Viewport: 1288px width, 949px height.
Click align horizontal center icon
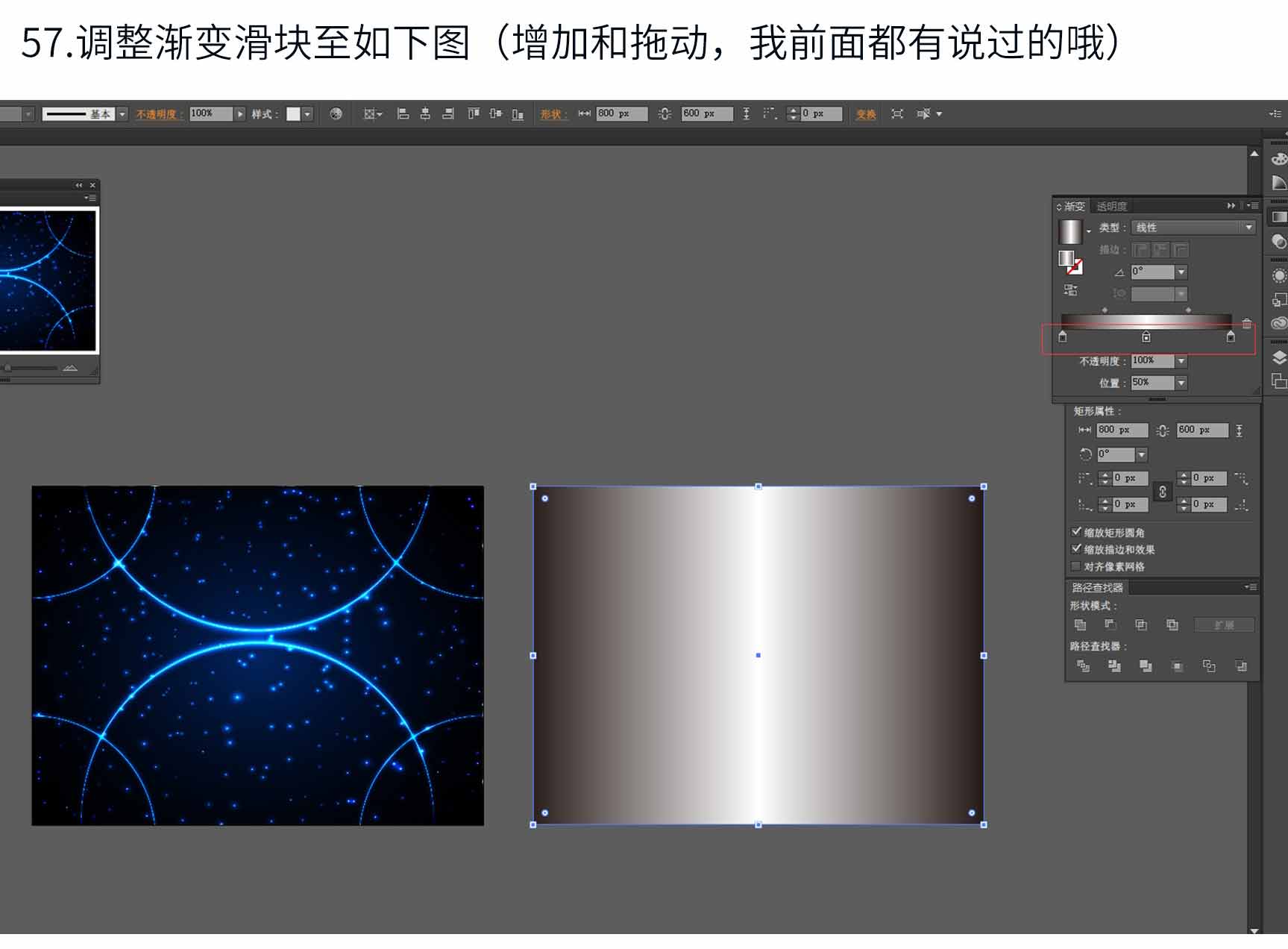pyautogui.click(x=425, y=114)
